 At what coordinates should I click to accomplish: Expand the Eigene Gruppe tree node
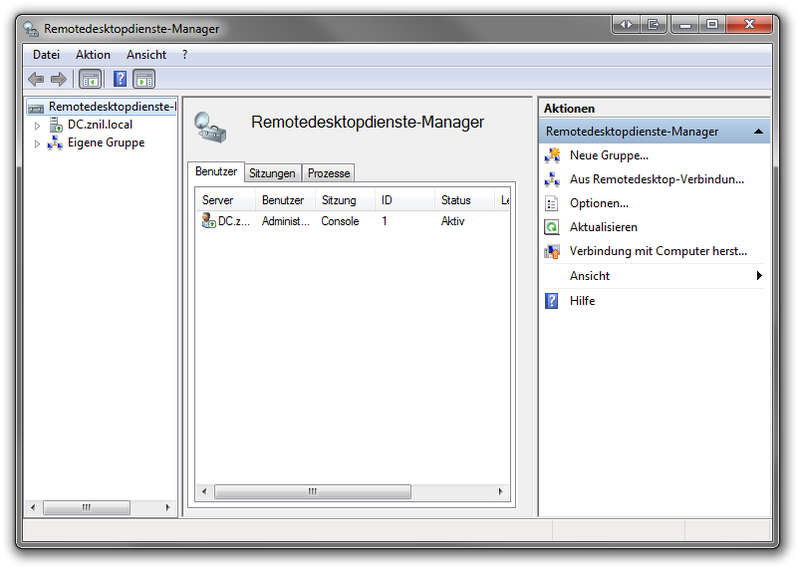38,143
